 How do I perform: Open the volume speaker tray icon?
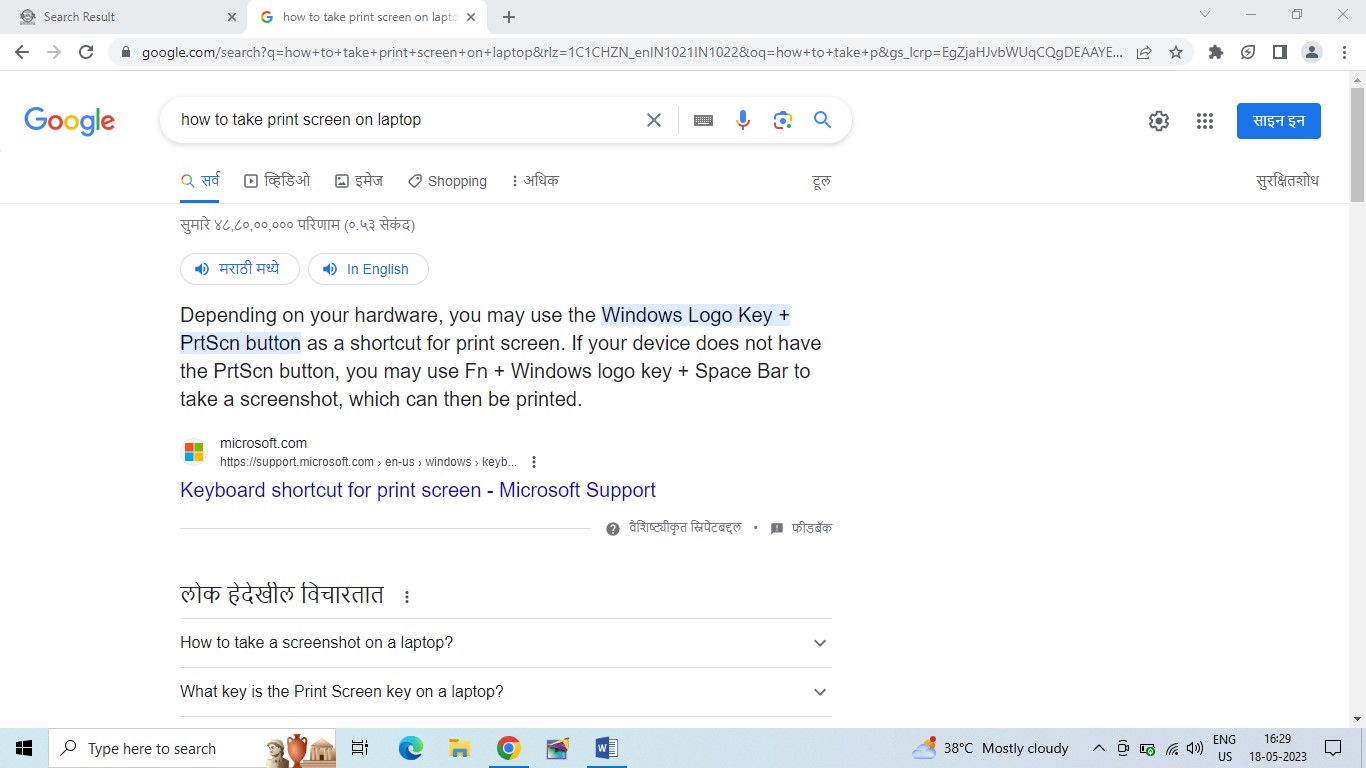click(1195, 748)
